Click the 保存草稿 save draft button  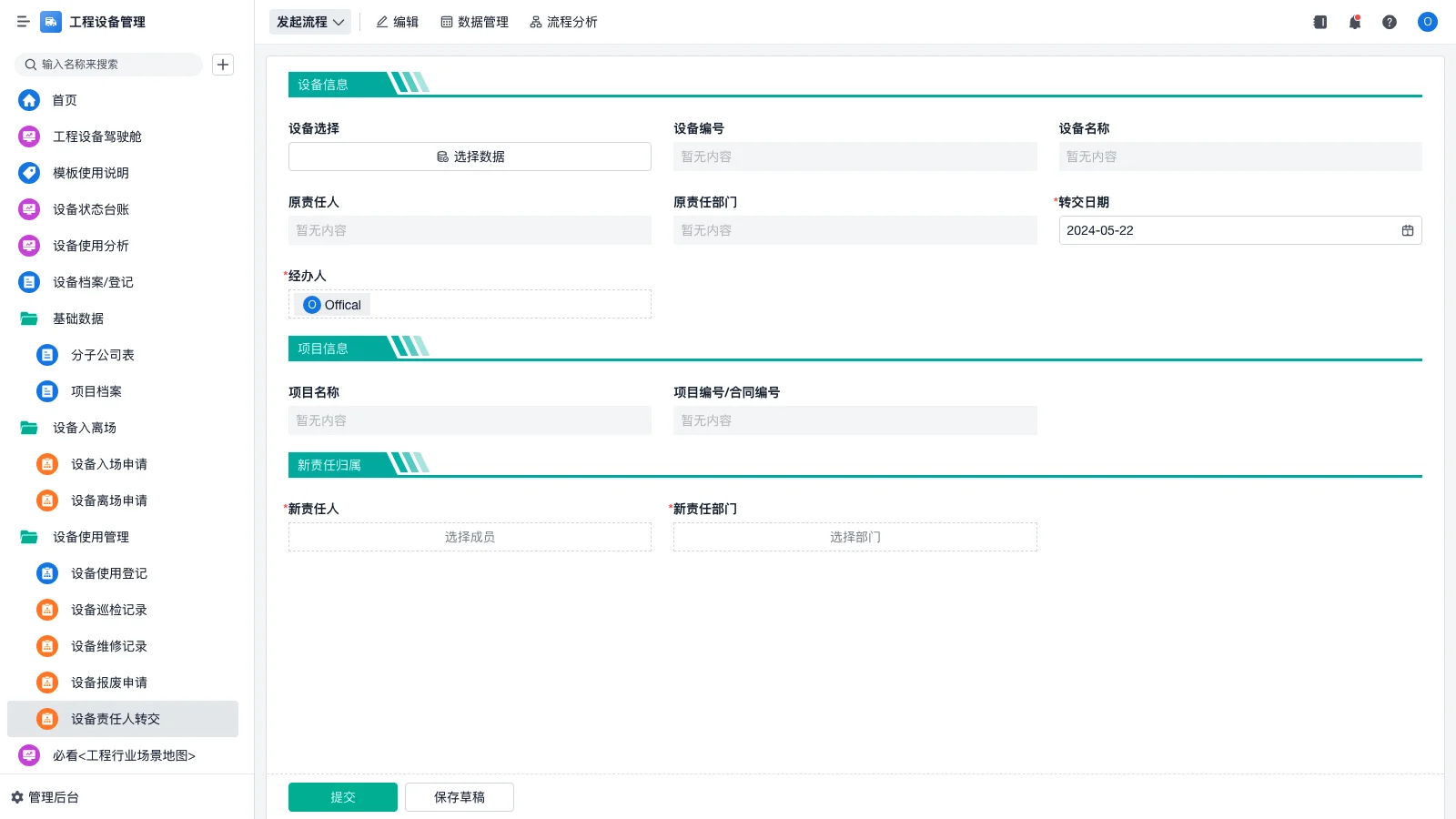tap(459, 796)
